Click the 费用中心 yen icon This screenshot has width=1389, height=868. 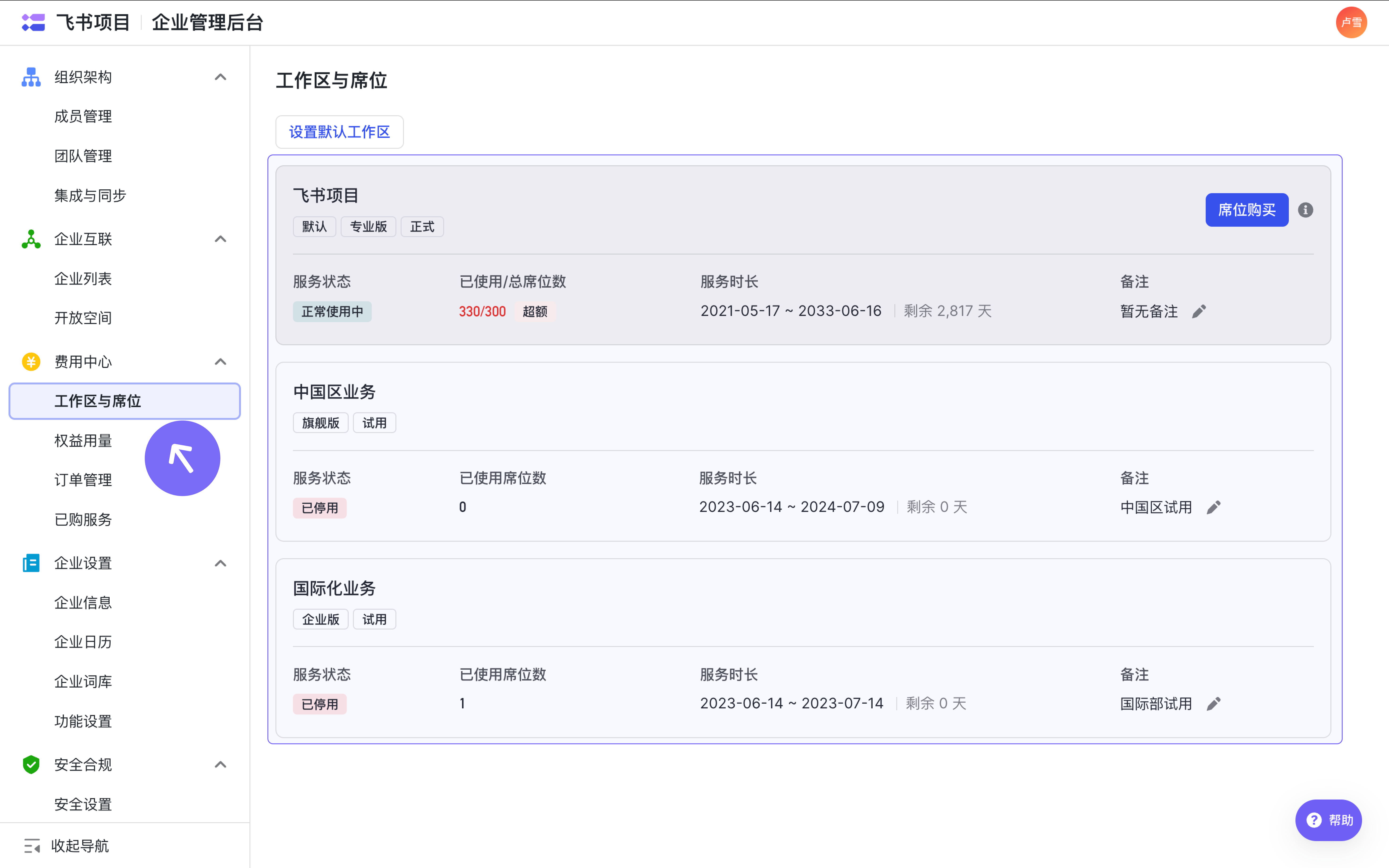31,362
